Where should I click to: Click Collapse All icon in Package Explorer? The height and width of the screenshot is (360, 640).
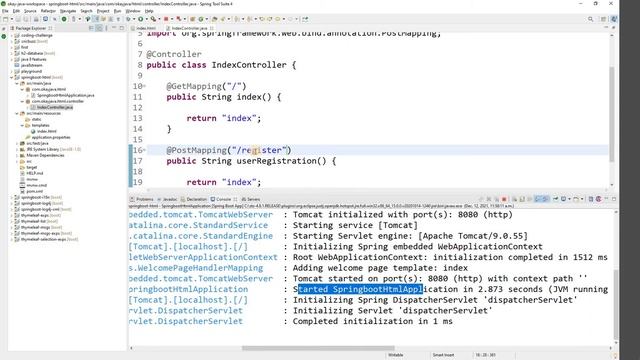tap(91, 28)
